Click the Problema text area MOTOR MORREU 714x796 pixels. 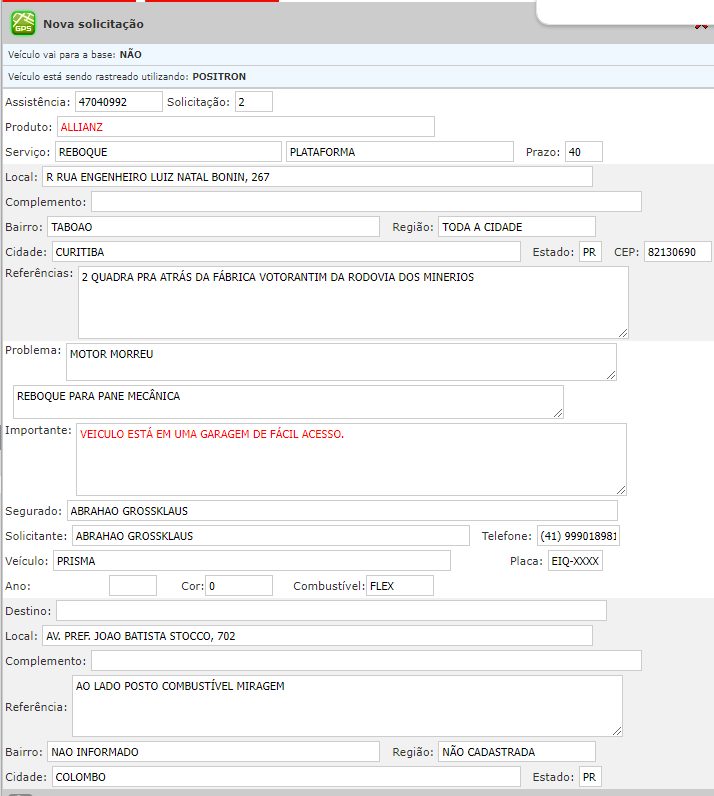(340, 362)
